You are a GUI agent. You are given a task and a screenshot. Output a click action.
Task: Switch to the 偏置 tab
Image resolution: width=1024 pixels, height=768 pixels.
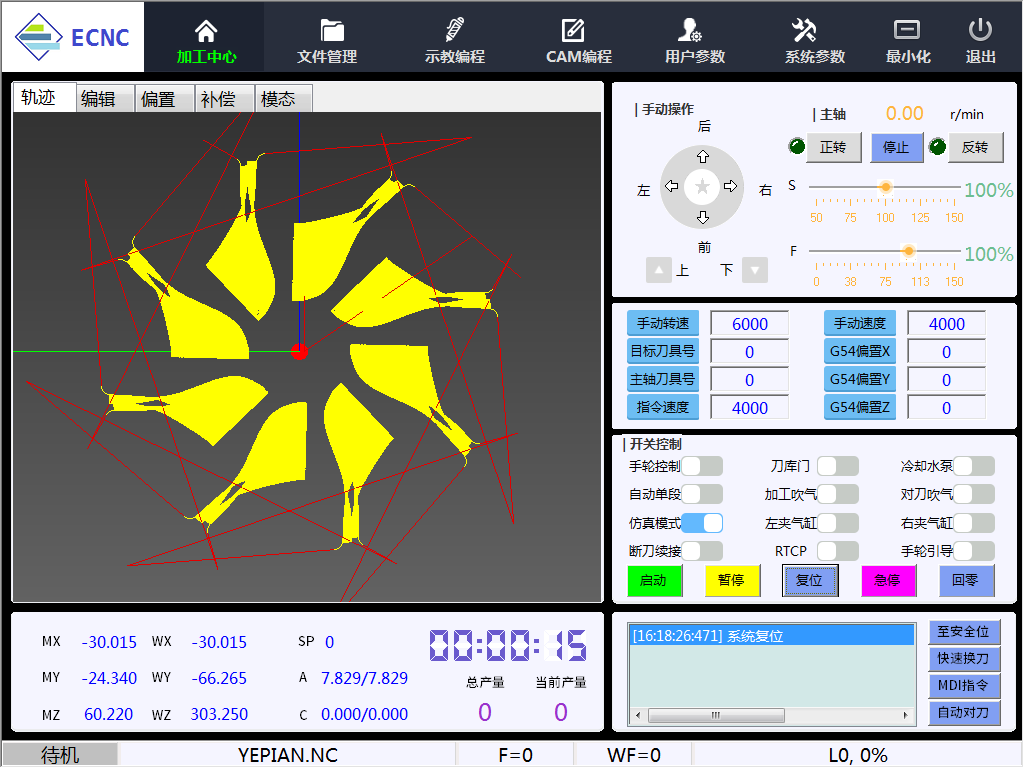165,99
